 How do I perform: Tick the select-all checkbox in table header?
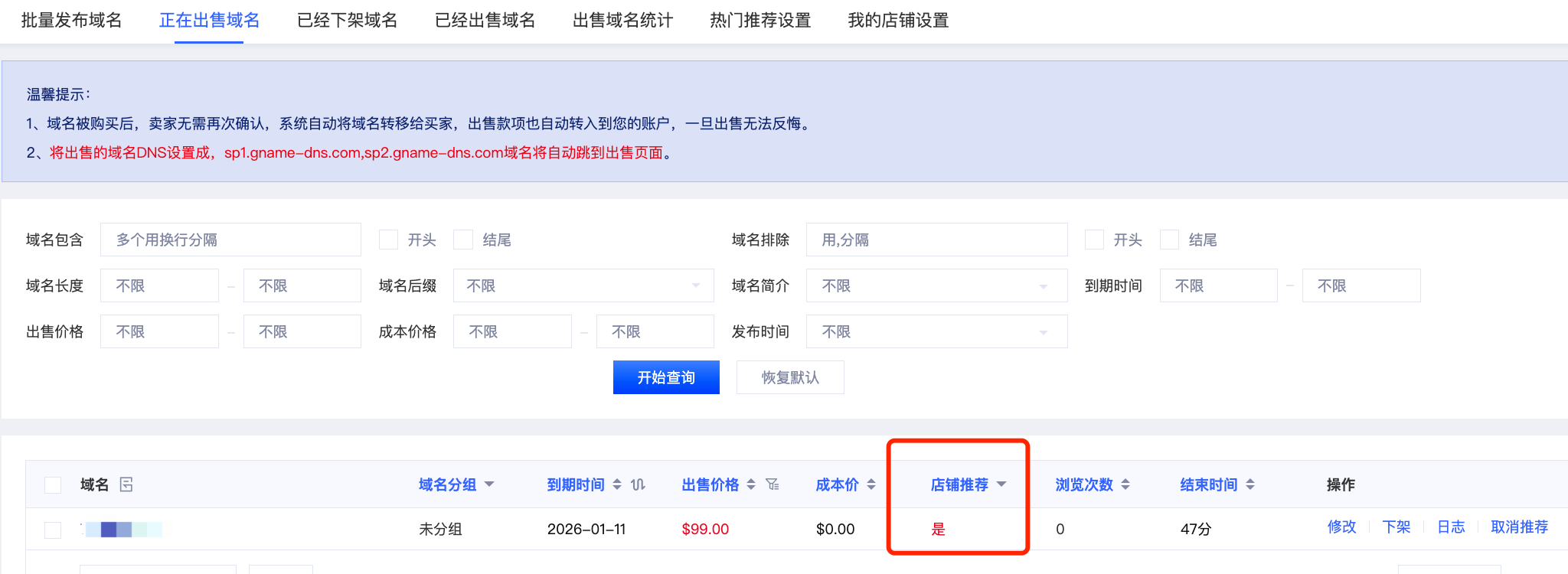pyautogui.click(x=53, y=485)
